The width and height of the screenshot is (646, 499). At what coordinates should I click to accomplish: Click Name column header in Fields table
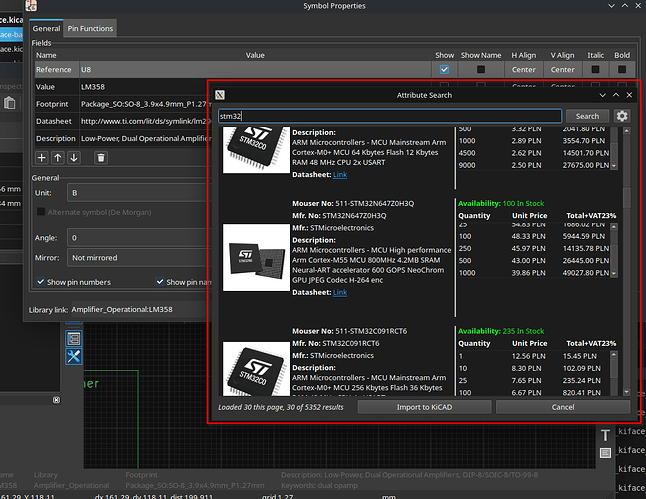click(x=46, y=55)
